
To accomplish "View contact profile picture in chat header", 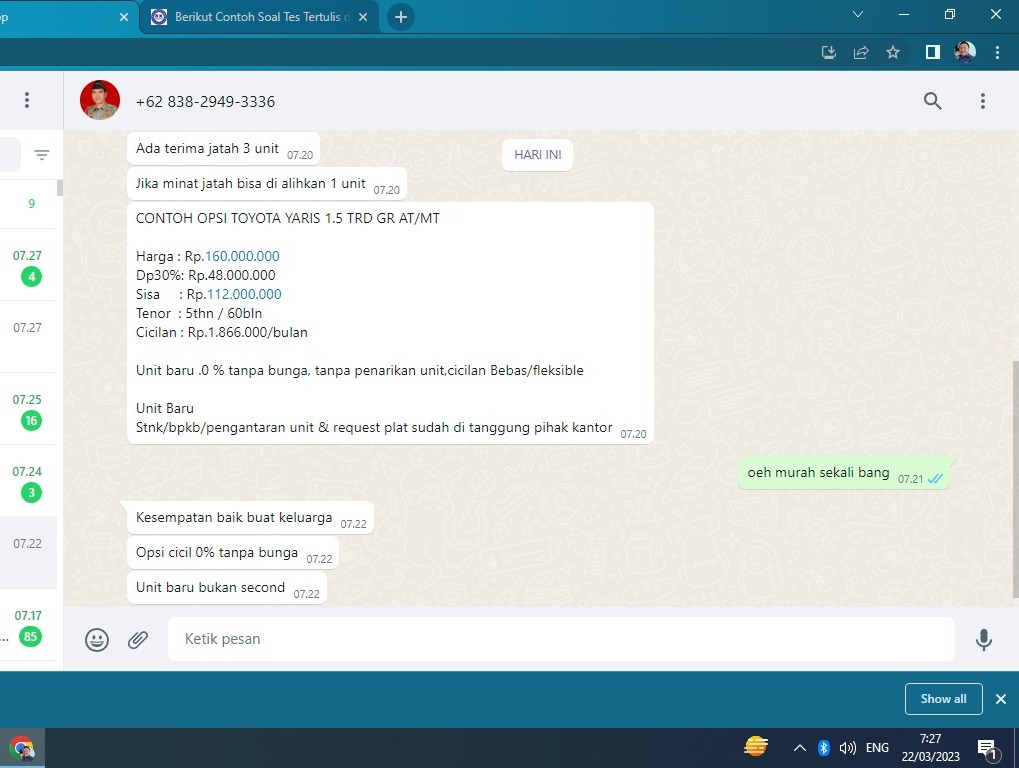I will [x=99, y=100].
